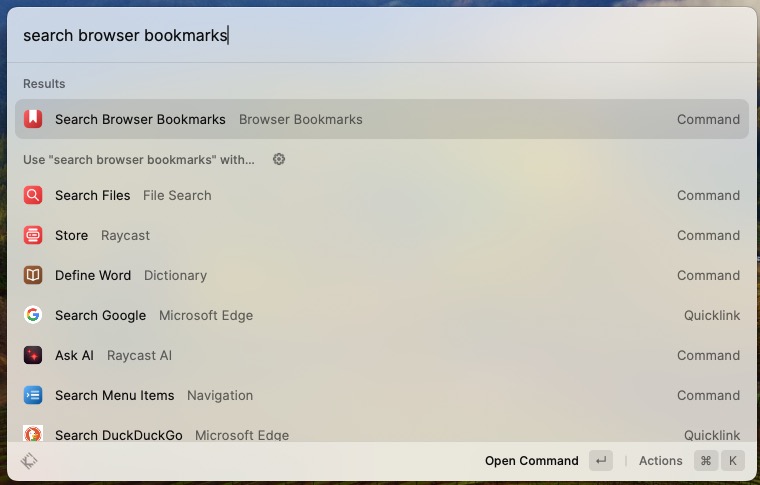Viewport: 760px width, 485px height.
Task: Click the Search Menu Items blue icon
Action: click(x=33, y=395)
